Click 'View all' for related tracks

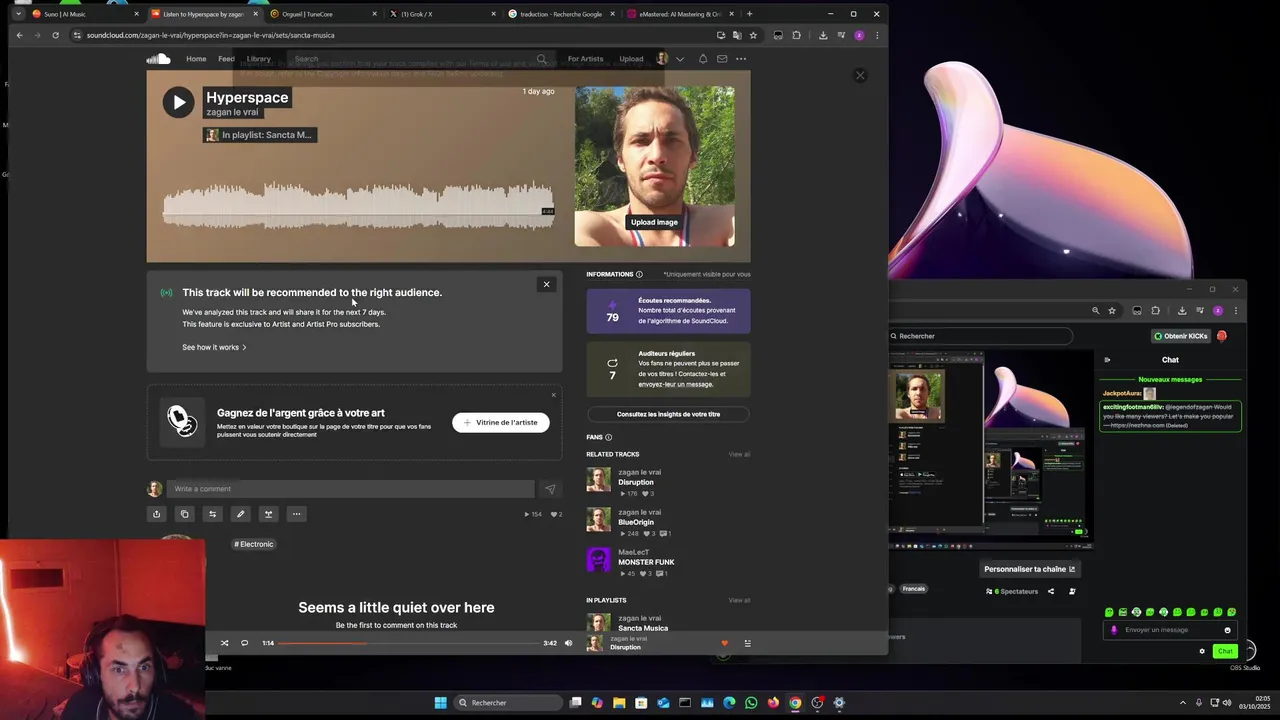739,454
